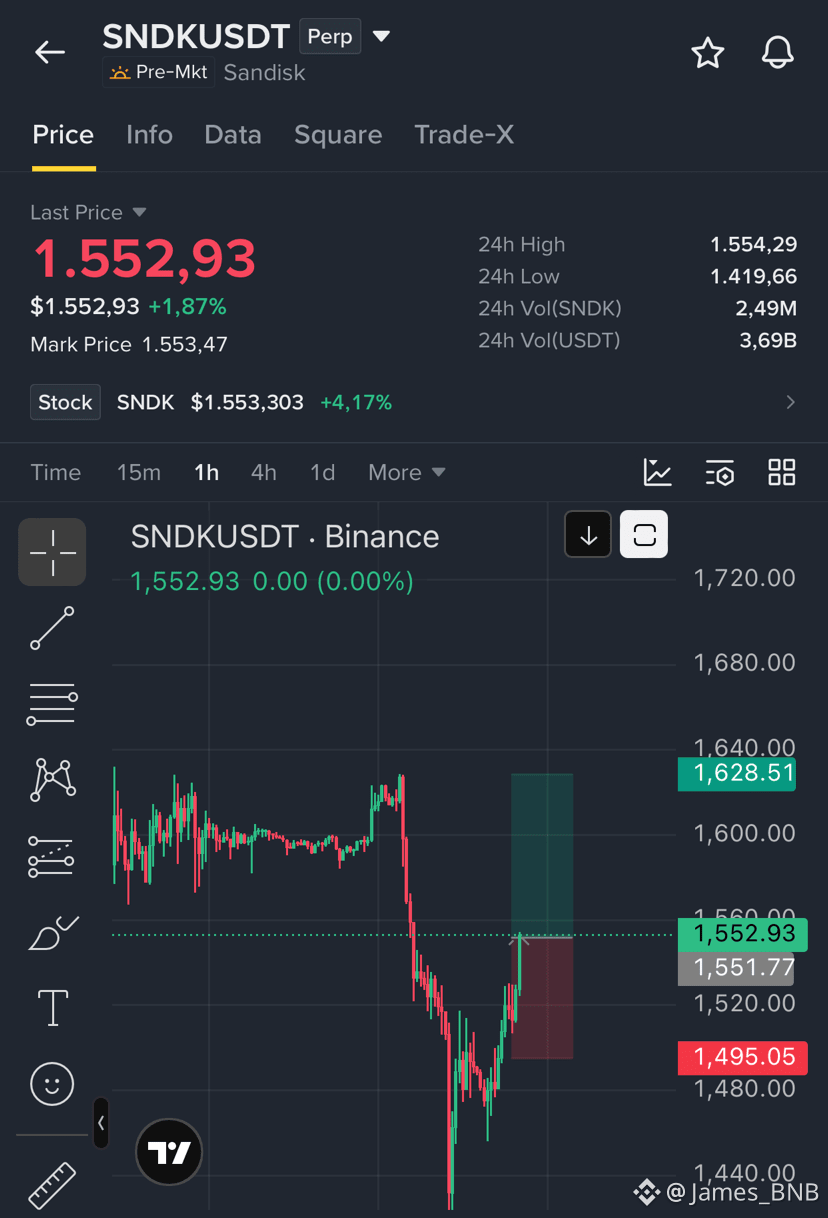The width and height of the screenshot is (828, 1218).
Task: Open chart indicators icon
Action: pos(658,472)
